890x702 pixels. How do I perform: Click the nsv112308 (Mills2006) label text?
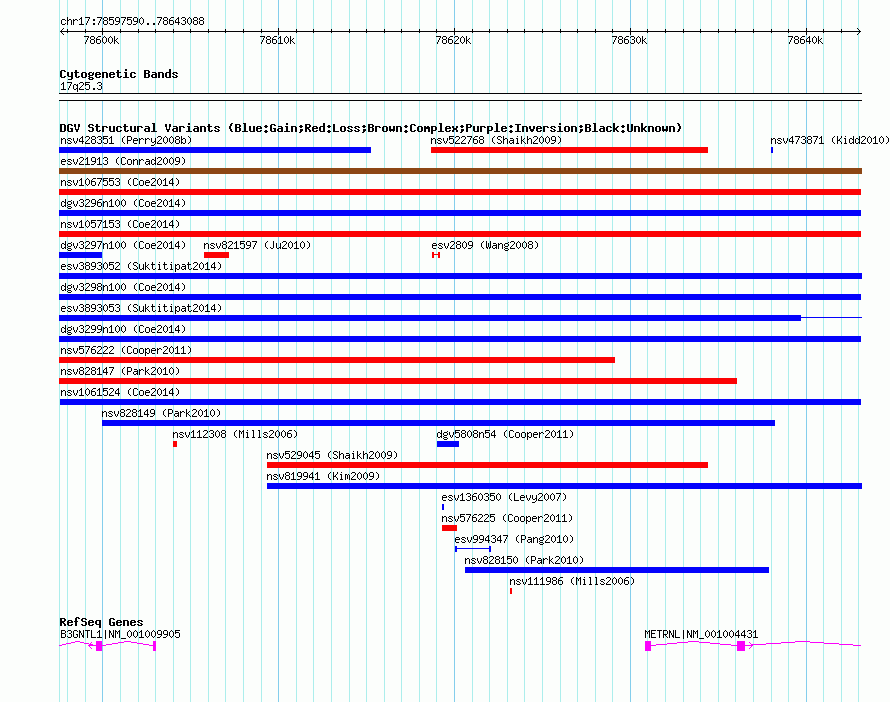(235, 434)
